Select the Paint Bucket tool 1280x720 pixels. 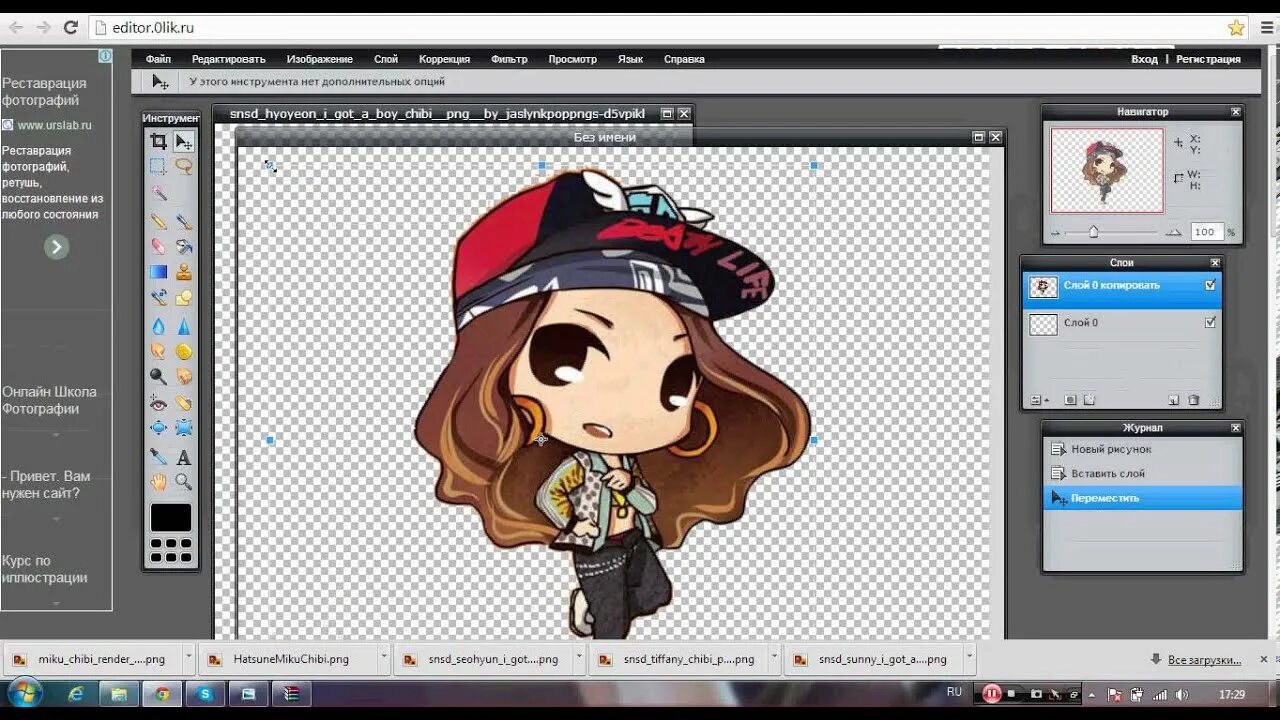coord(184,246)
